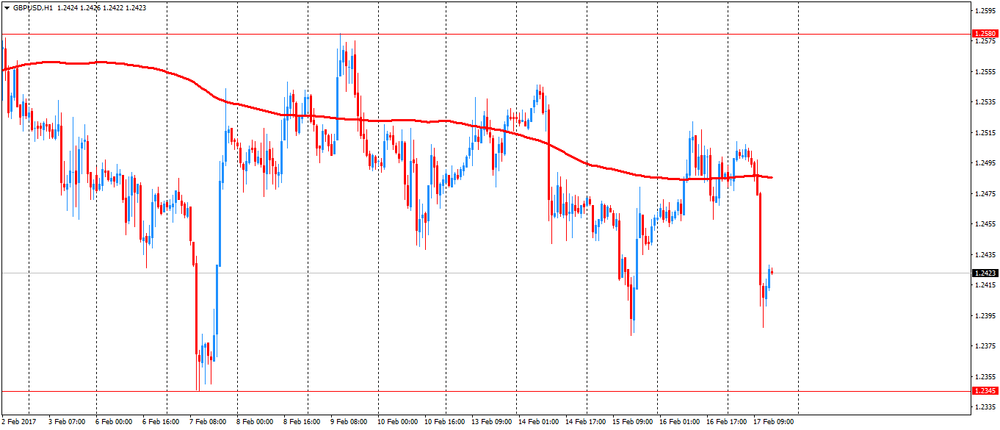Click the GBPUSD,H1 chart title text

click(32, 8)
